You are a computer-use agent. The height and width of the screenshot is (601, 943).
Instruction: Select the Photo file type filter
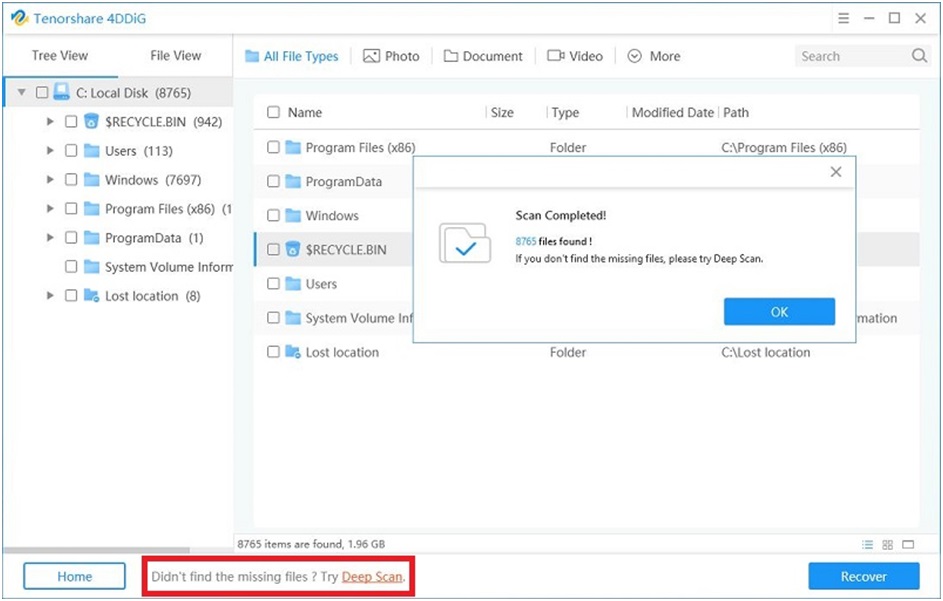tap(392, 56)
